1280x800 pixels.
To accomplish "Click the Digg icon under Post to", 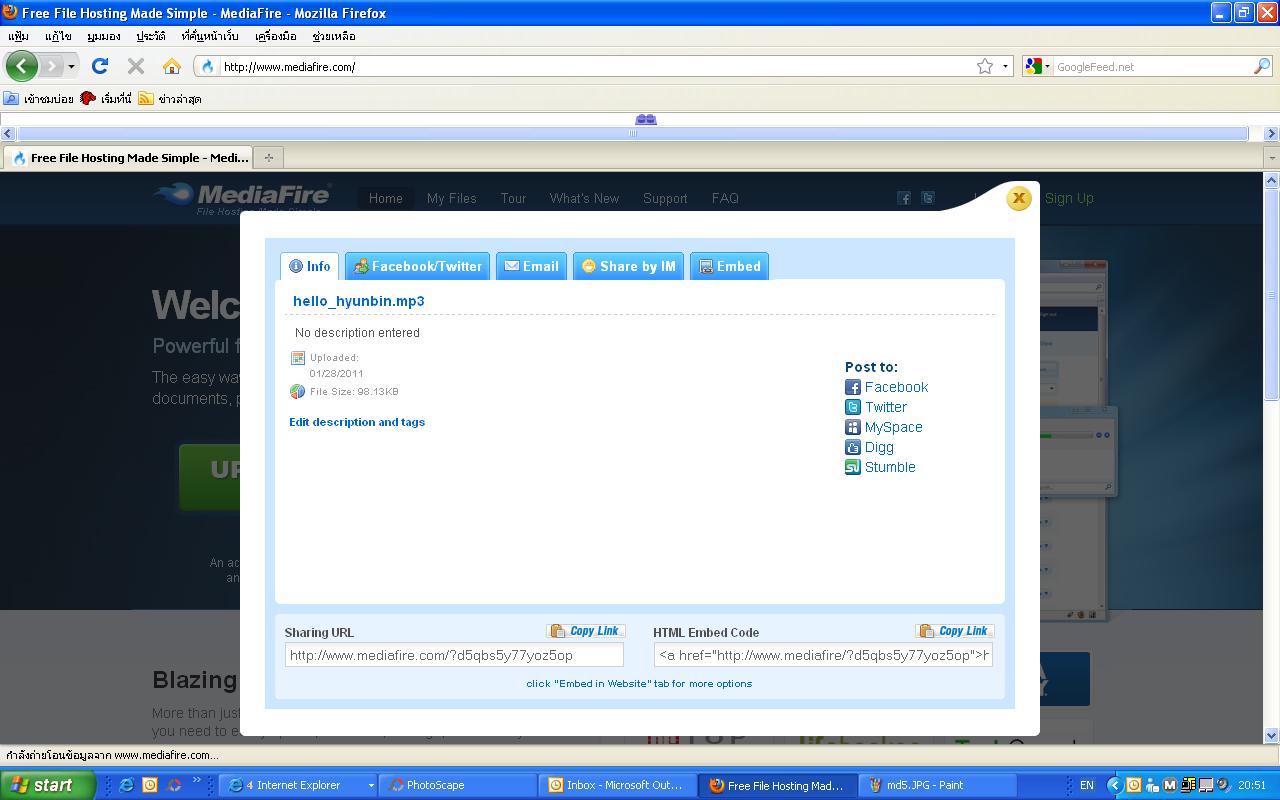I will [853, 447].
